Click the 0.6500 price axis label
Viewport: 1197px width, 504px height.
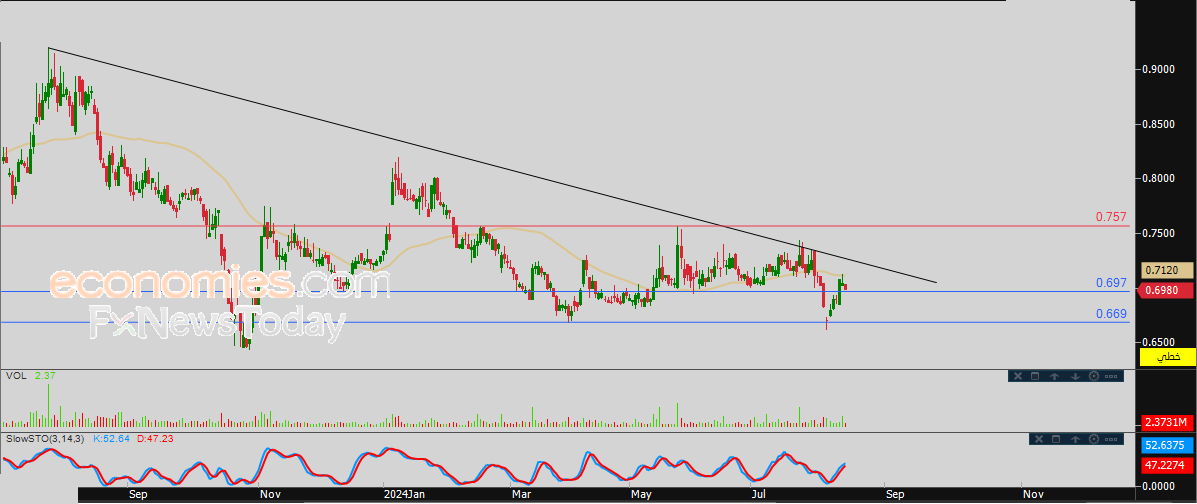(x=1159, y=342)
